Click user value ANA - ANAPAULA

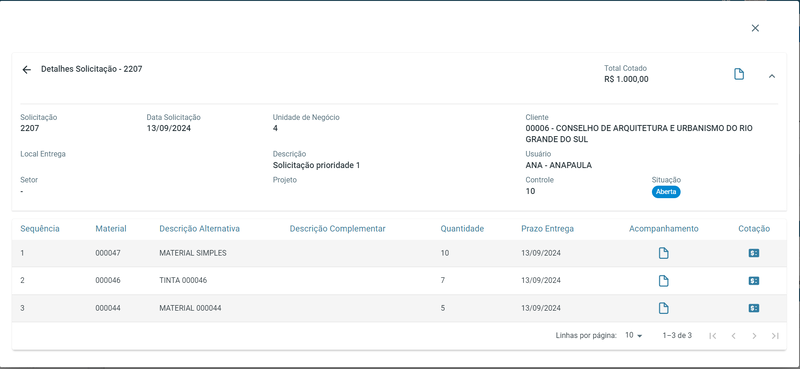click(559, 165)
